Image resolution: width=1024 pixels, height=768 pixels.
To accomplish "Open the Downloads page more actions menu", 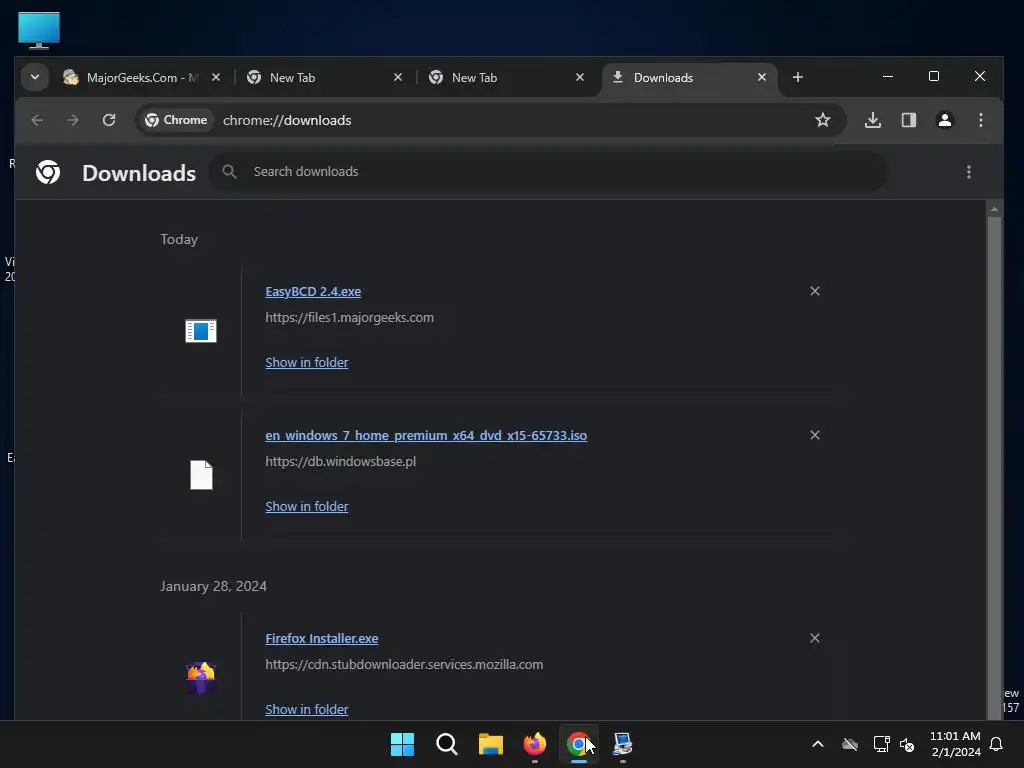I will click(x=968, y=172).
